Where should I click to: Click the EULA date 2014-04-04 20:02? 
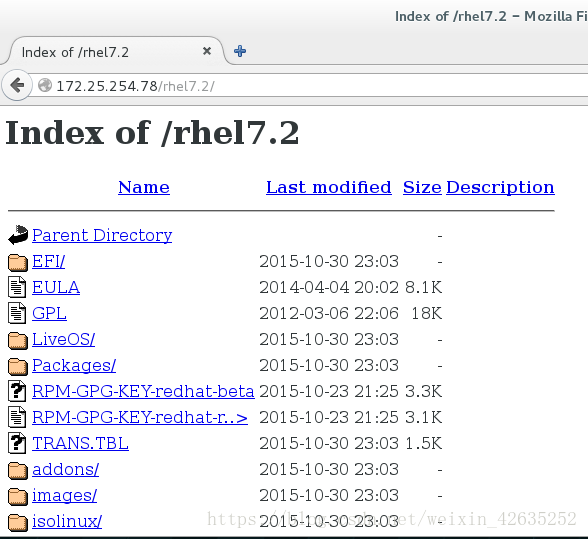[329, 287]
